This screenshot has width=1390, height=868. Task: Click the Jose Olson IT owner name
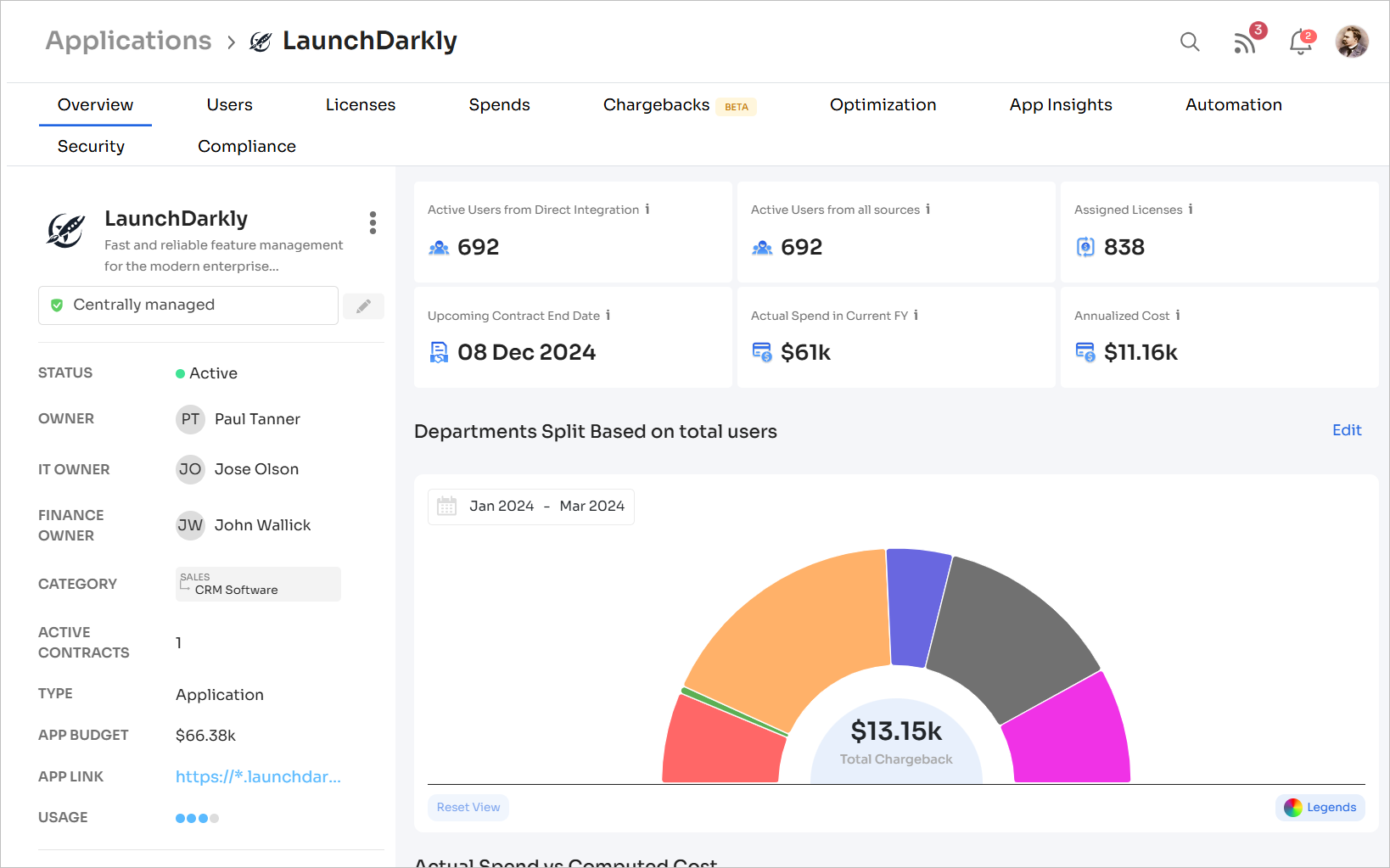[256, 469]
